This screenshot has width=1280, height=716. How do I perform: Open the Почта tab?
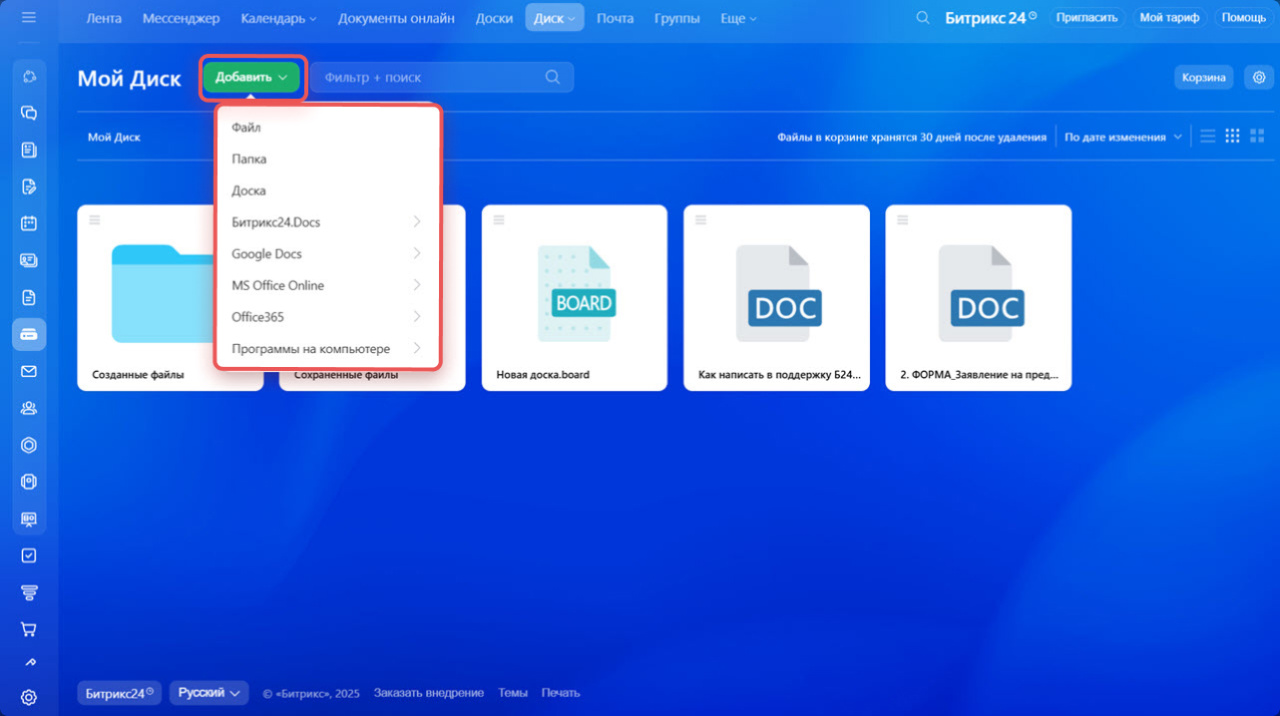click(615, 18)
